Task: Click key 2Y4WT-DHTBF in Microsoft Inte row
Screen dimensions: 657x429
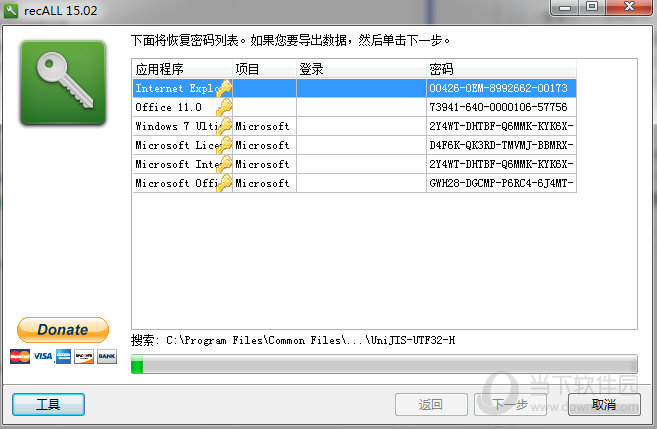Action: [x=501, y=164]
